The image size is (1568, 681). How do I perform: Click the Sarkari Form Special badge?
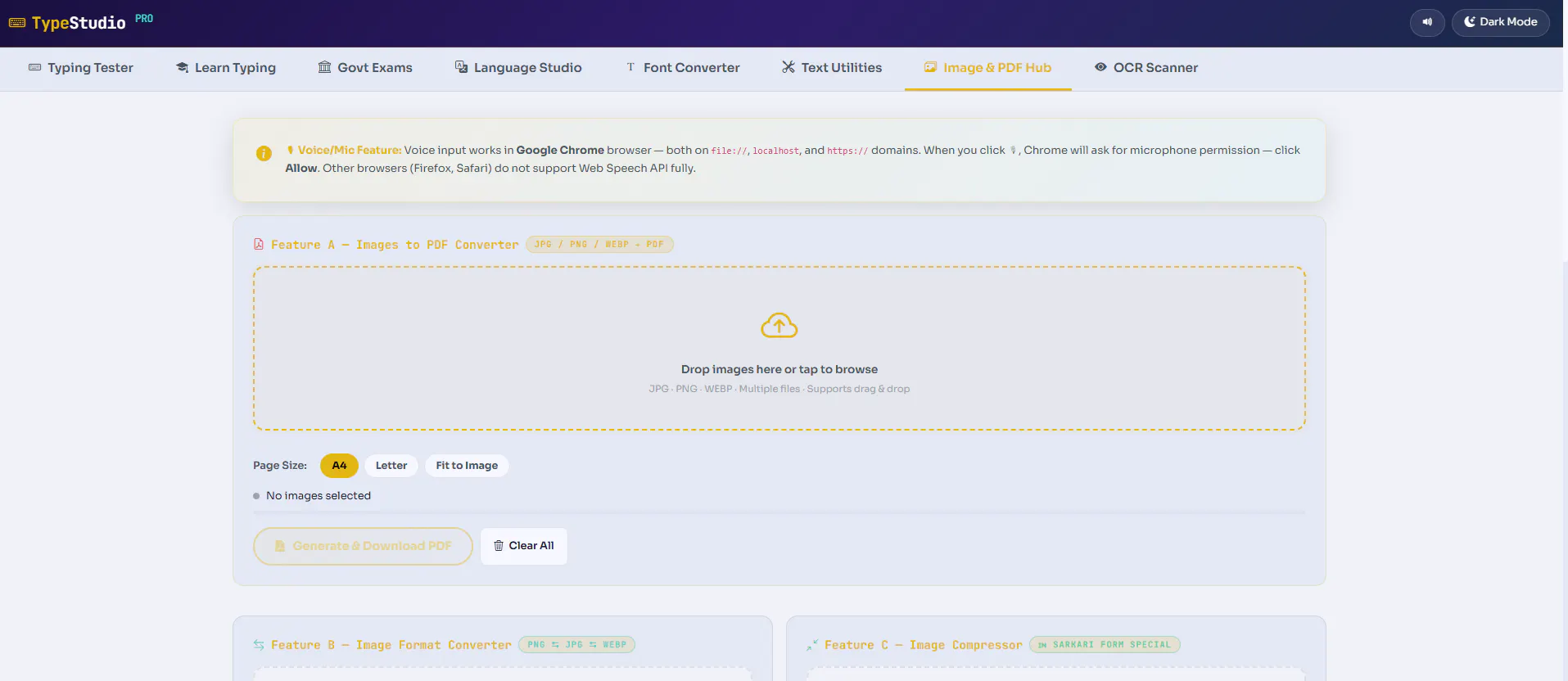(1105, 645)
